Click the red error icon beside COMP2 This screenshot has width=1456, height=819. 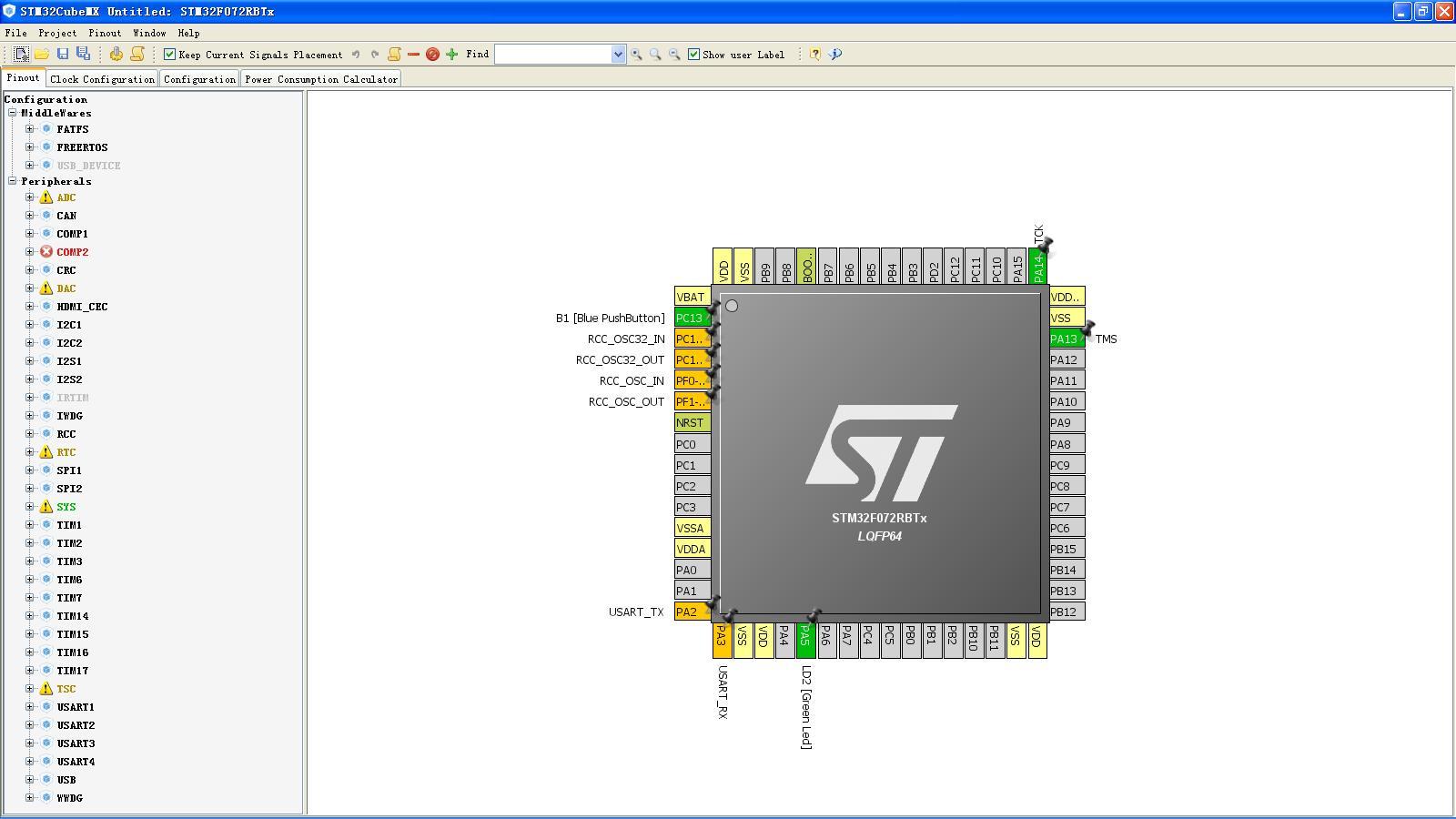point(46,252)
